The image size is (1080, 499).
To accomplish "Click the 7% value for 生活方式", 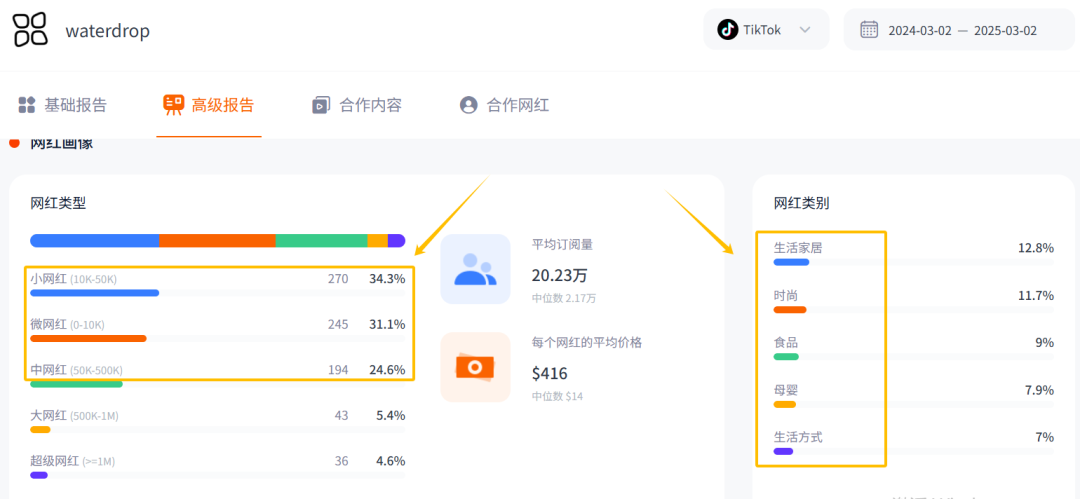I will point(1044,437).
